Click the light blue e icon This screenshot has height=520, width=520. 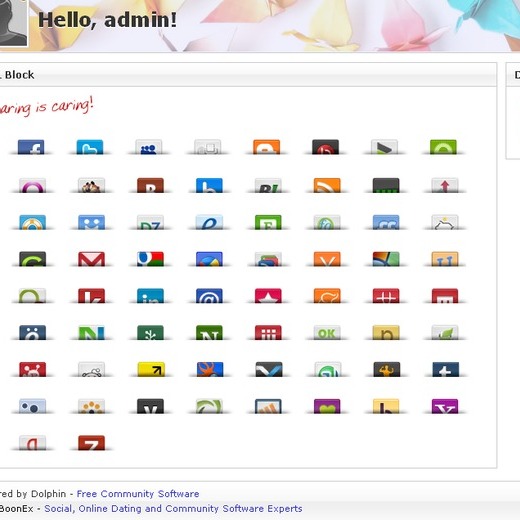209,222
